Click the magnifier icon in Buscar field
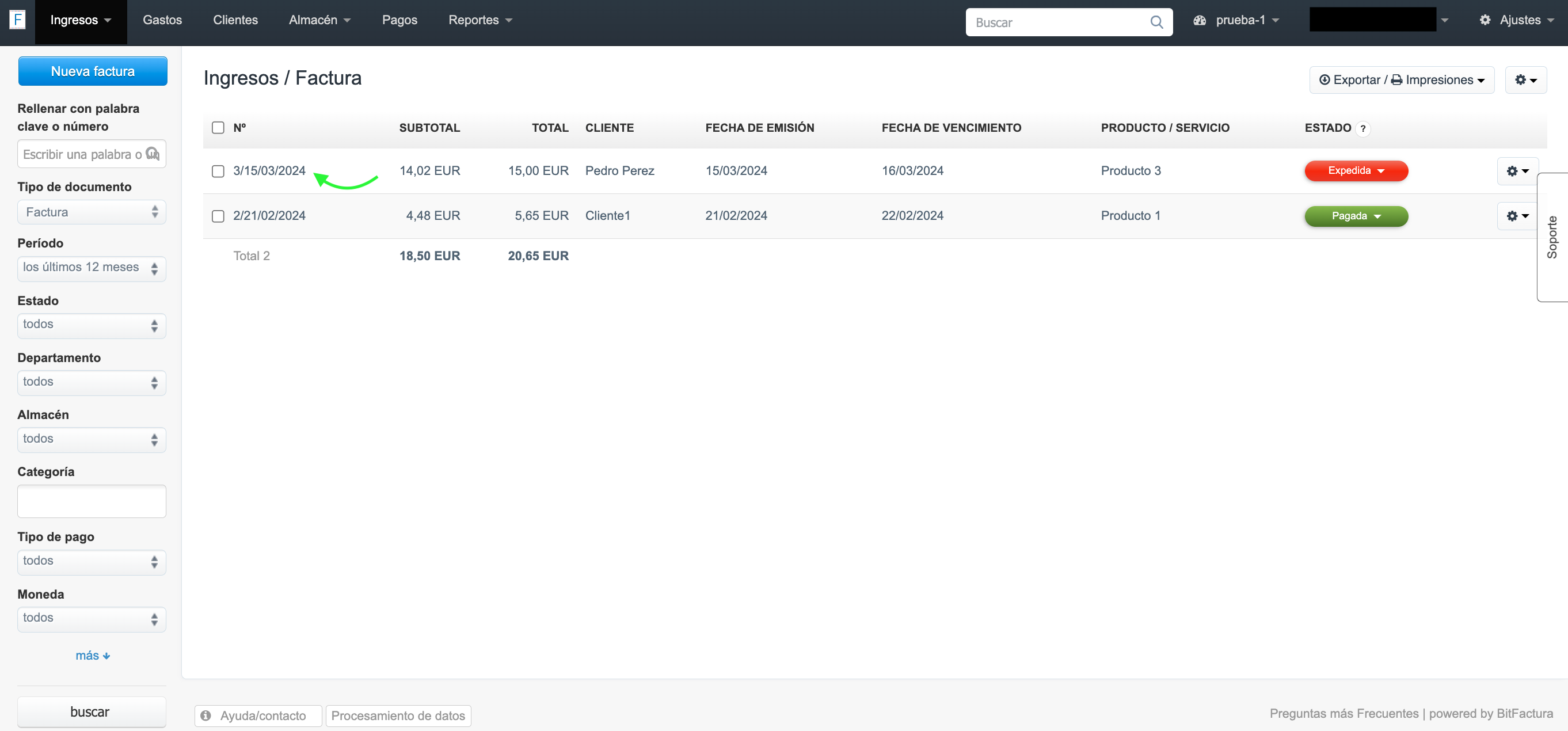Viewport: 1568px width, 731px height. pyautogui.click(x=1156, y=22)
